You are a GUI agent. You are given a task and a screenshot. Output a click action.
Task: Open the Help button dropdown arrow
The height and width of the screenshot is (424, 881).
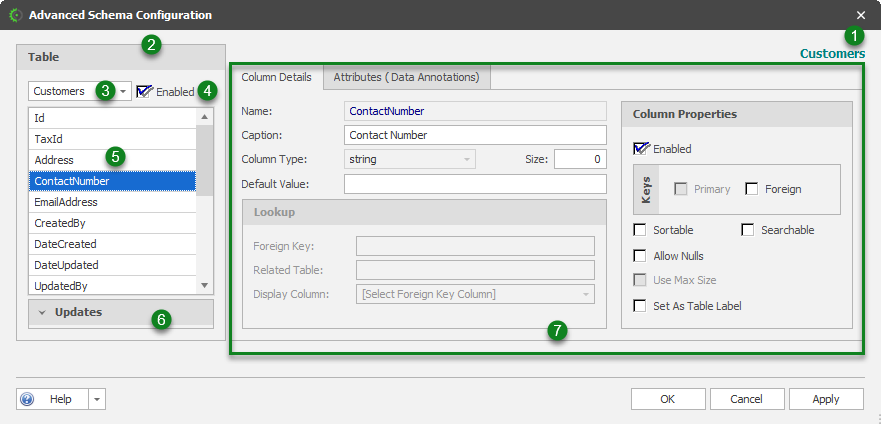[96, 399]
